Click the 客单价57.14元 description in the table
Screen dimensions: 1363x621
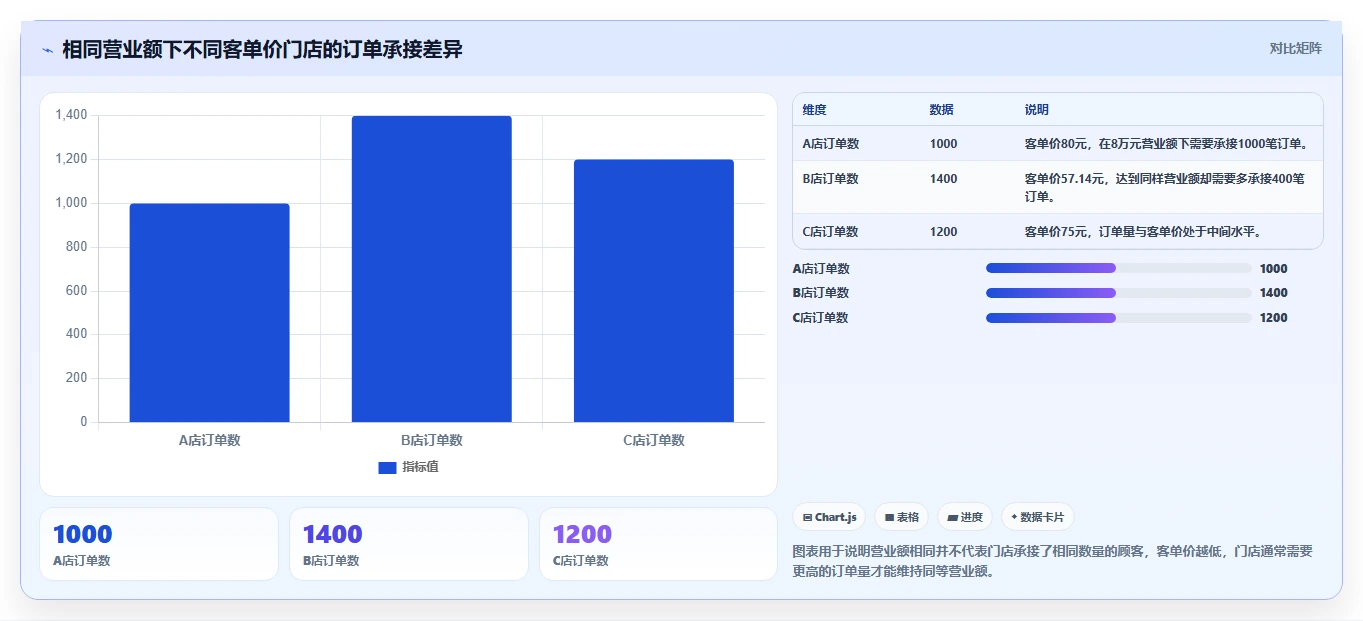point(1164,188)
